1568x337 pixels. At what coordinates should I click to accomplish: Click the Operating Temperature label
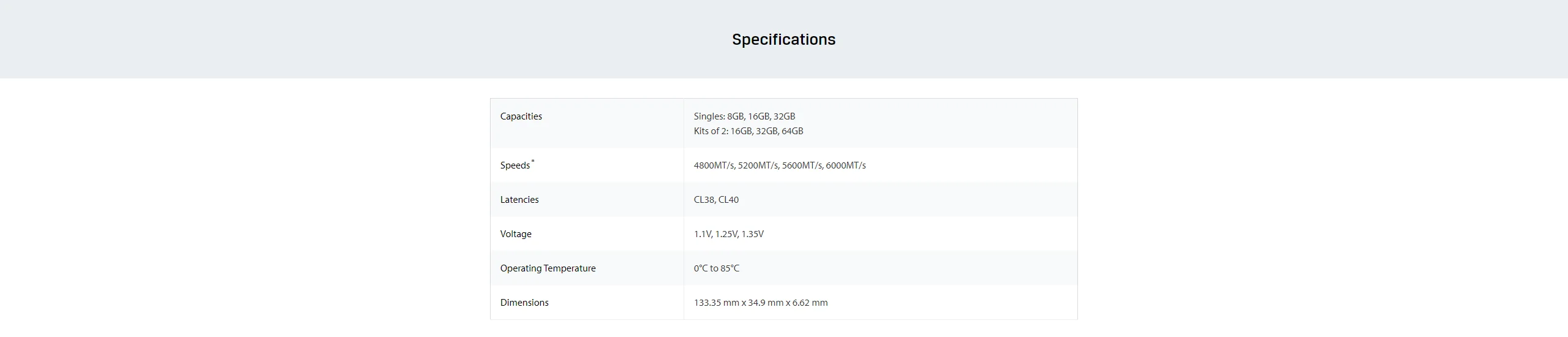pyautogui.click(x=548, y=268)
